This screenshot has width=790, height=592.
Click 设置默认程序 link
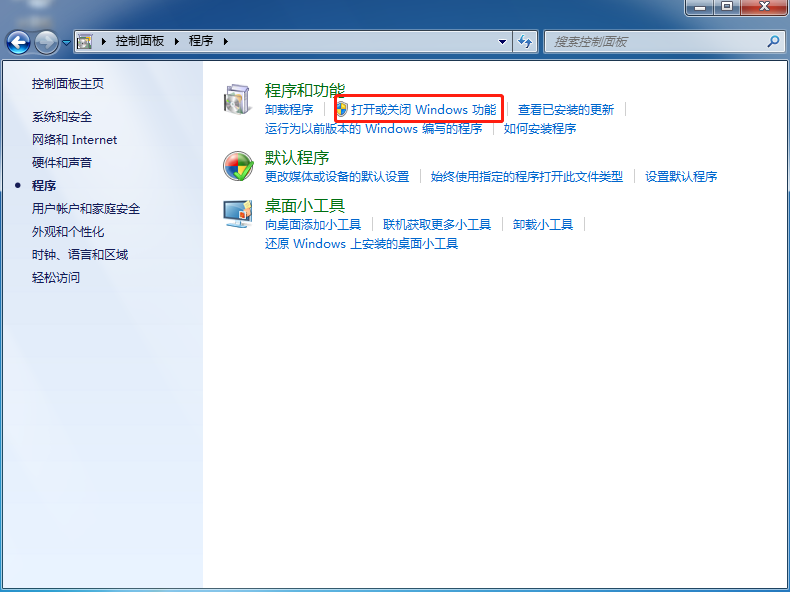tap(681, 176)
